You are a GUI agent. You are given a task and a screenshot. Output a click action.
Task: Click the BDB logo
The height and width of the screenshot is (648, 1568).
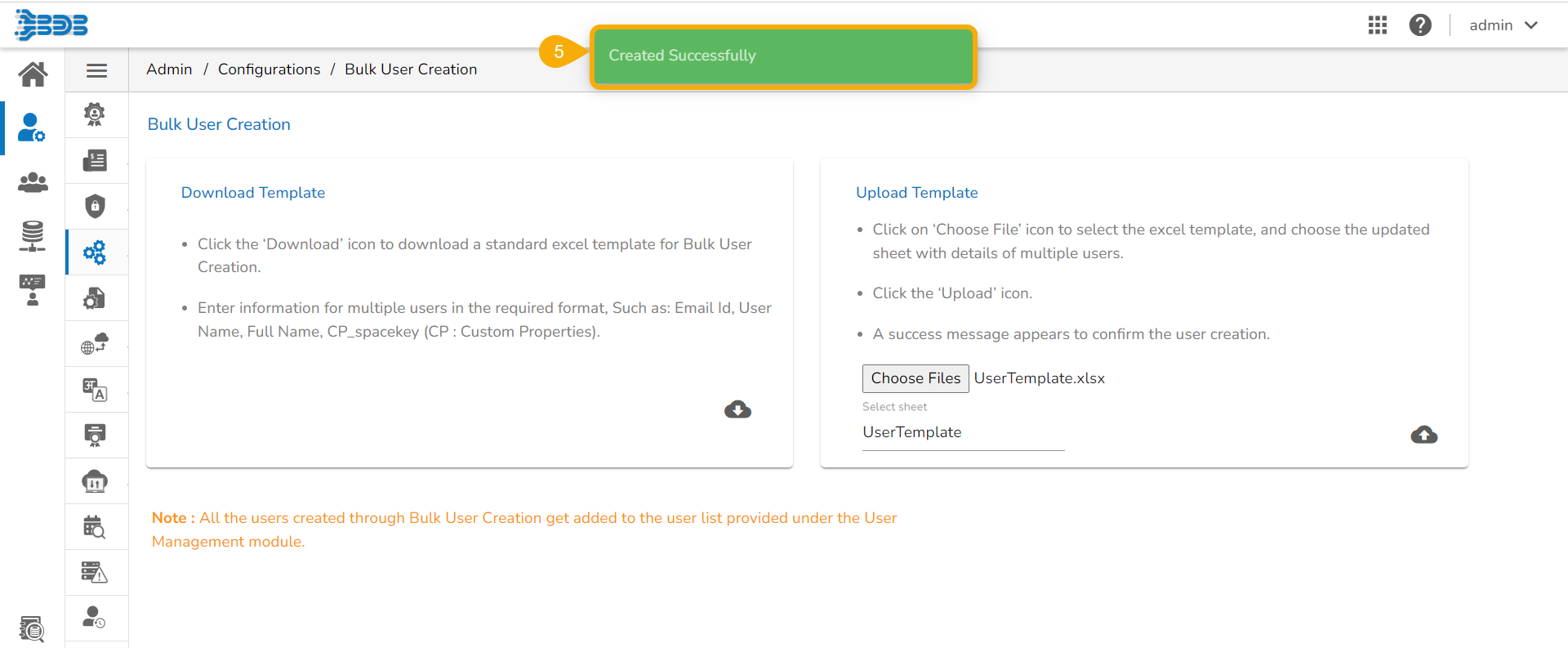51,25
